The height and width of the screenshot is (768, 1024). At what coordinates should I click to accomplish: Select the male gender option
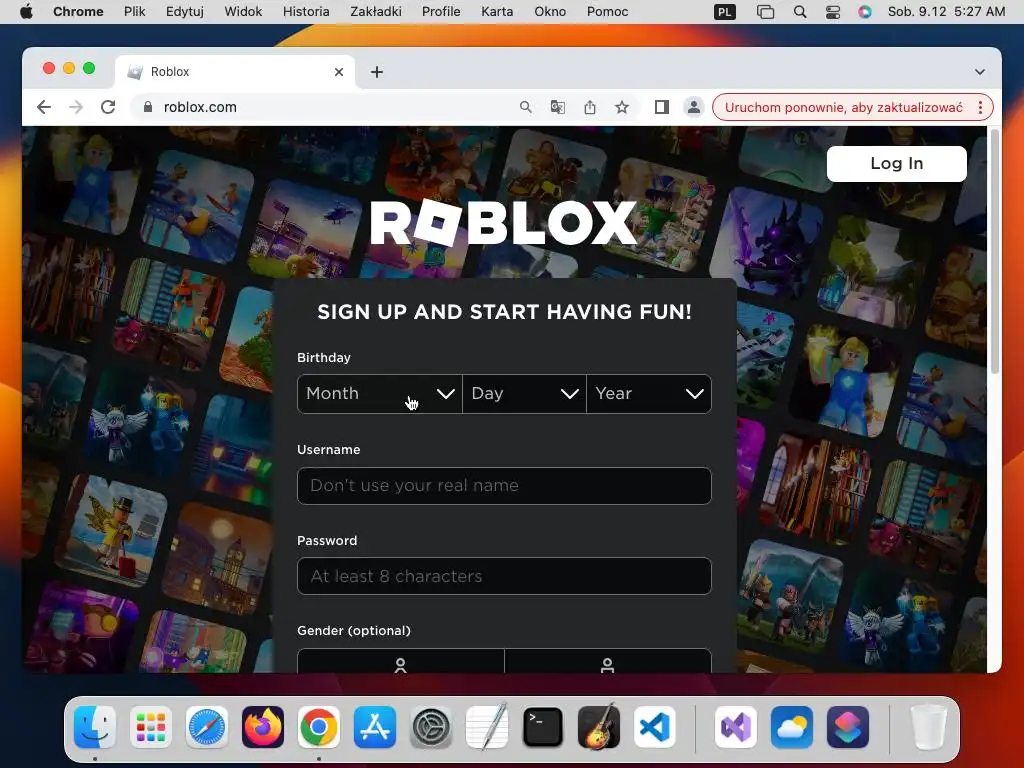[x=608, y=661]
